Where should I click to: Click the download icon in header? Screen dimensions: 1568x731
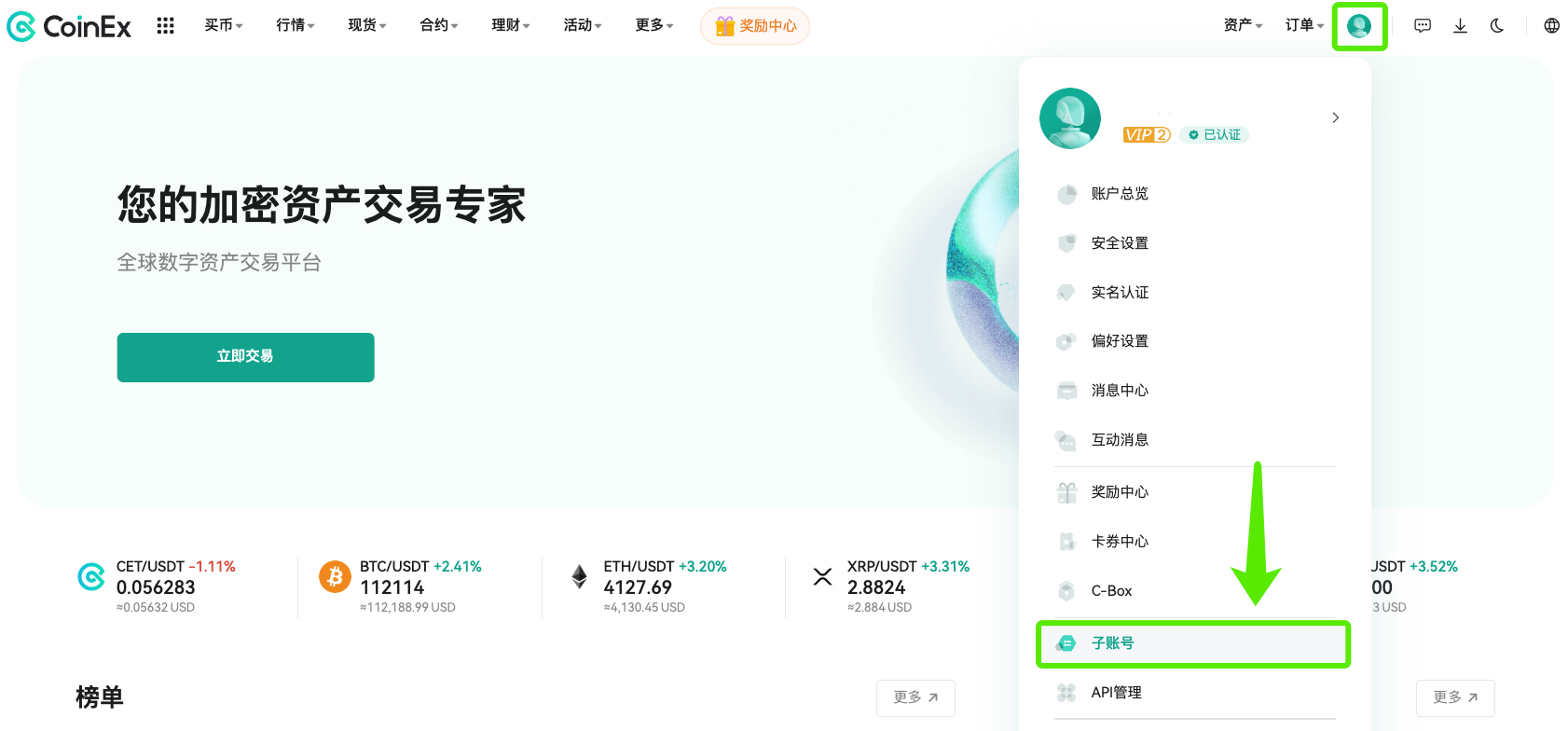pyautogui.click(x=1460, y=26)
